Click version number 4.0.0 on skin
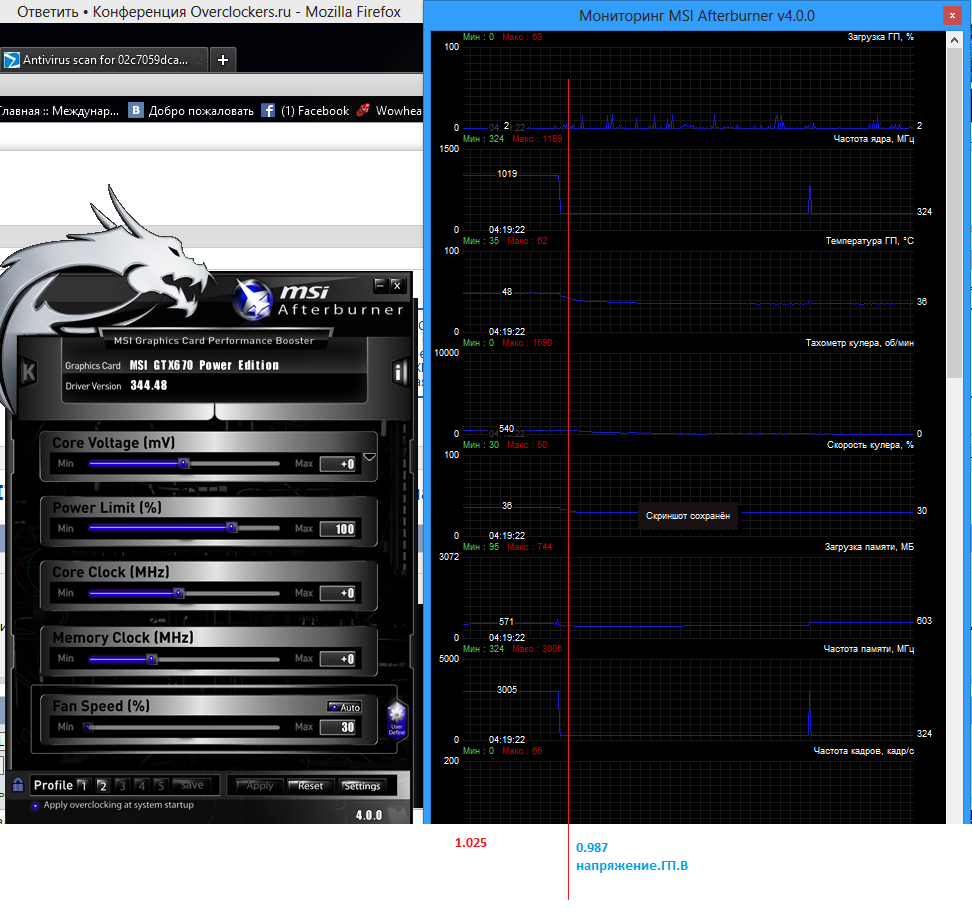 pyautogui.click(x=369, y=815)
